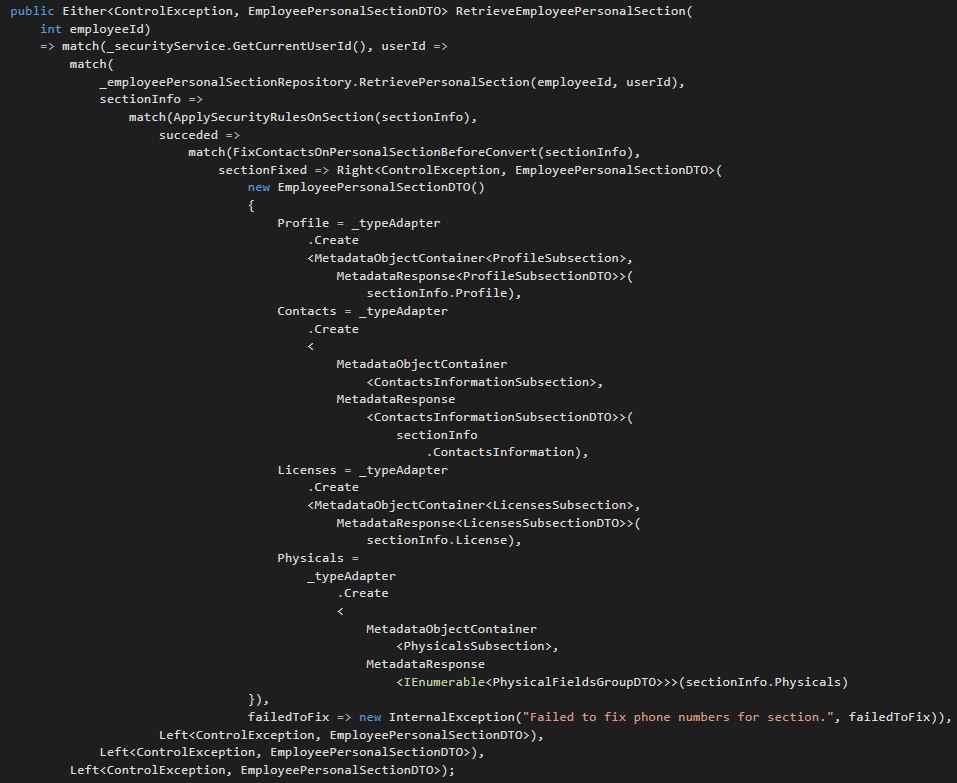This screenshot has height=783, width=957.
Task: Click the 'Physicals' property assignment name
Action: click(x=310, y=558)
